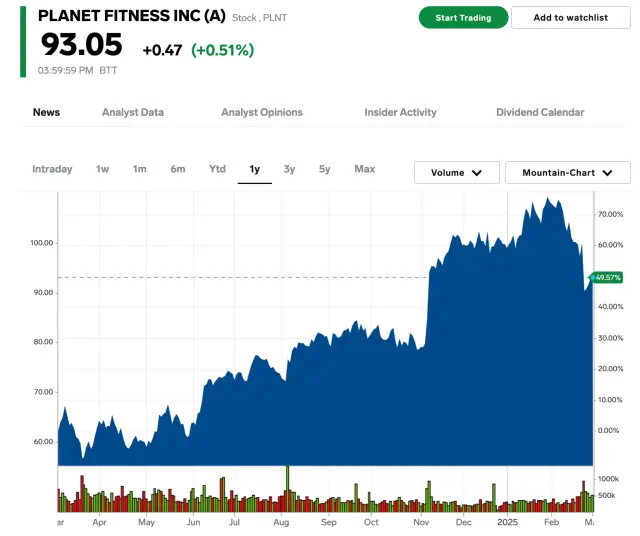640x536 pixels.
Task: Show Max historical chart range
Action: pos(364,169)
